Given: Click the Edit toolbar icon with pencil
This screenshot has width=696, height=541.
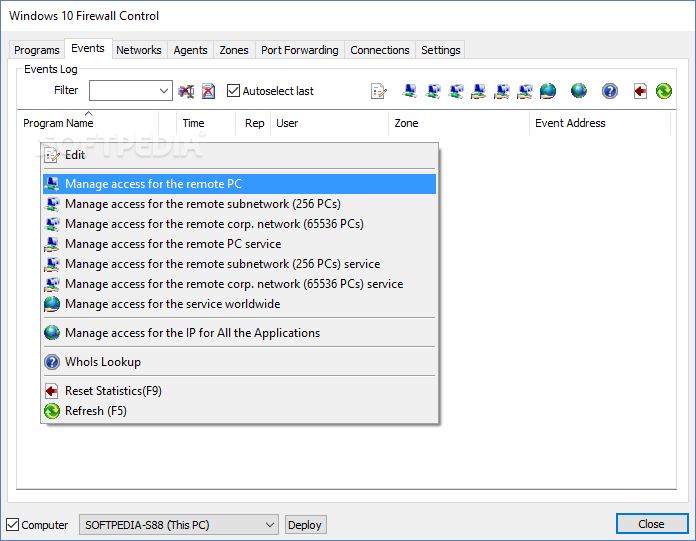Looking at the screenshot, I should click(x=379, y=91).
